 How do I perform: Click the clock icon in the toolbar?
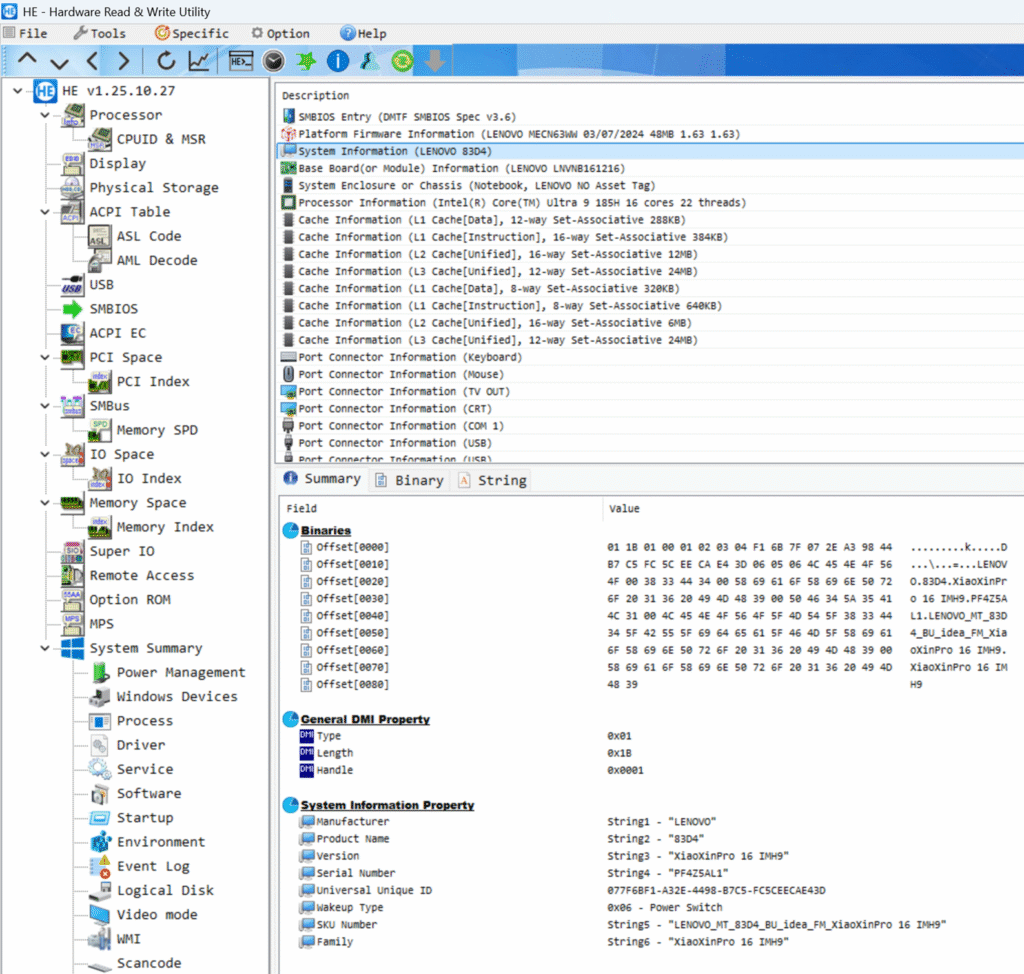tap(273, 61)
